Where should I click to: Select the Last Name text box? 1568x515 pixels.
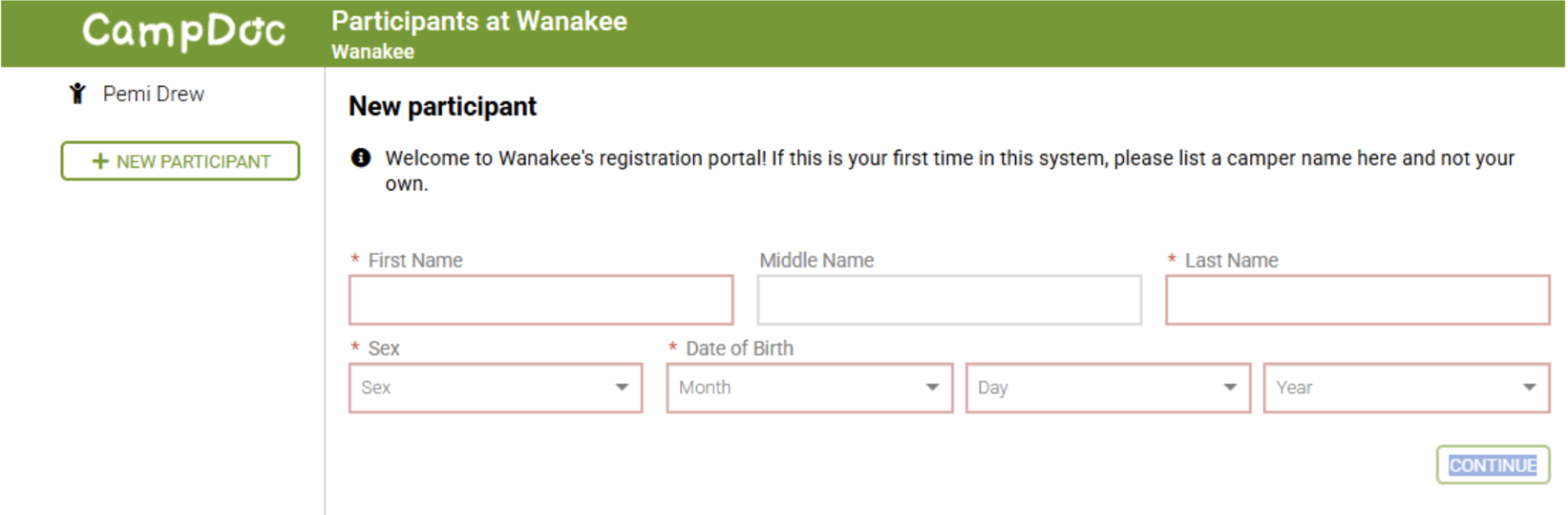point(1357,300)
